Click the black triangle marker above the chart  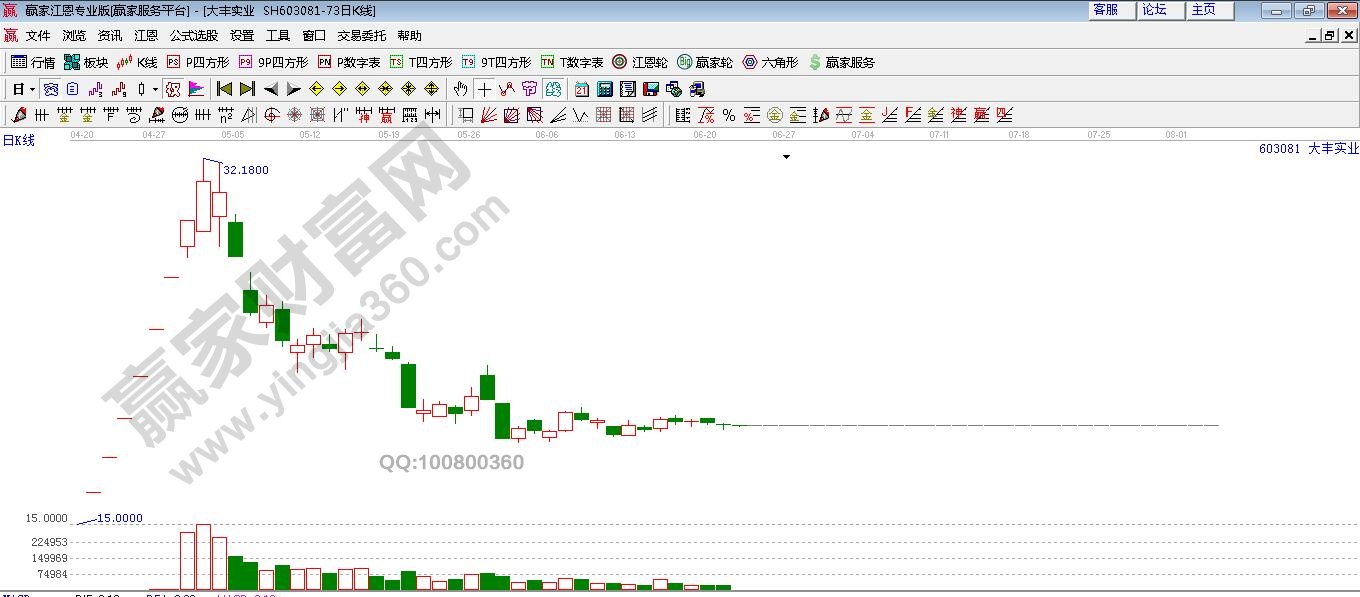click(786, 157)
